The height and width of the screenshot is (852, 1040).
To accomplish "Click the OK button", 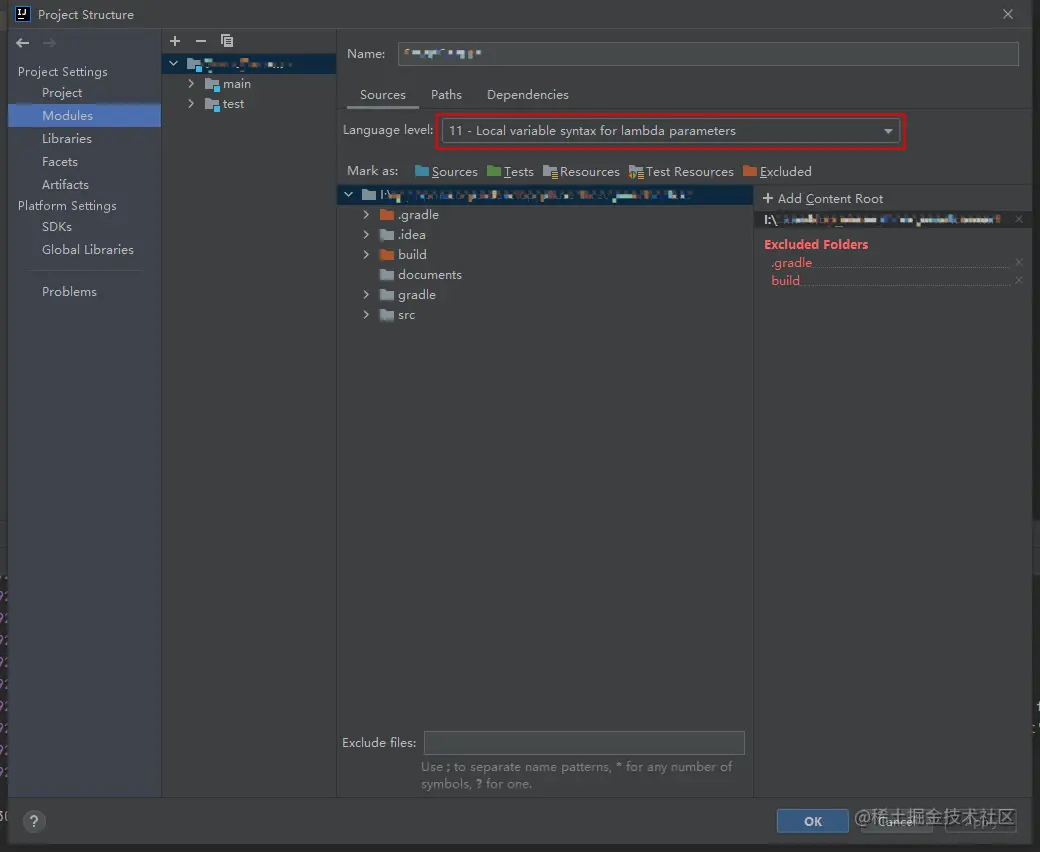I will click(x=812, y=822).
